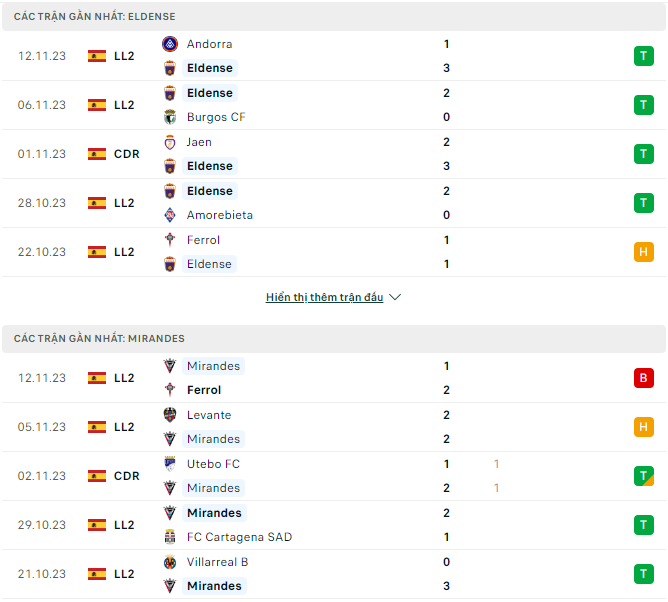
Task: Click the Burgos CF team logo
Action: coord(170,117)
